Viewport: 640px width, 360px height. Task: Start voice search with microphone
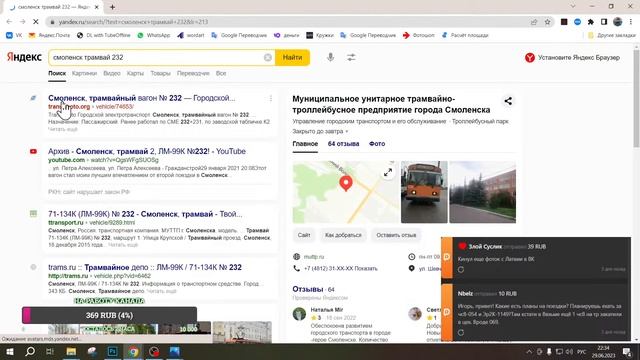[x=331, y=58]
